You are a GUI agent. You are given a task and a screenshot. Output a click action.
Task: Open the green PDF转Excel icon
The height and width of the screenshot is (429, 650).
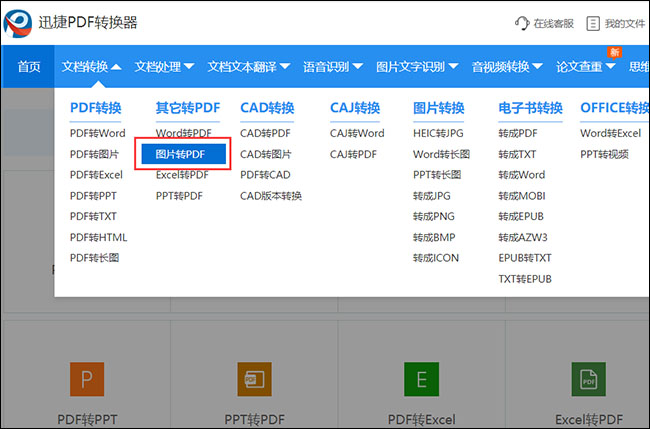pyautogui.click(x=422, y=379)
